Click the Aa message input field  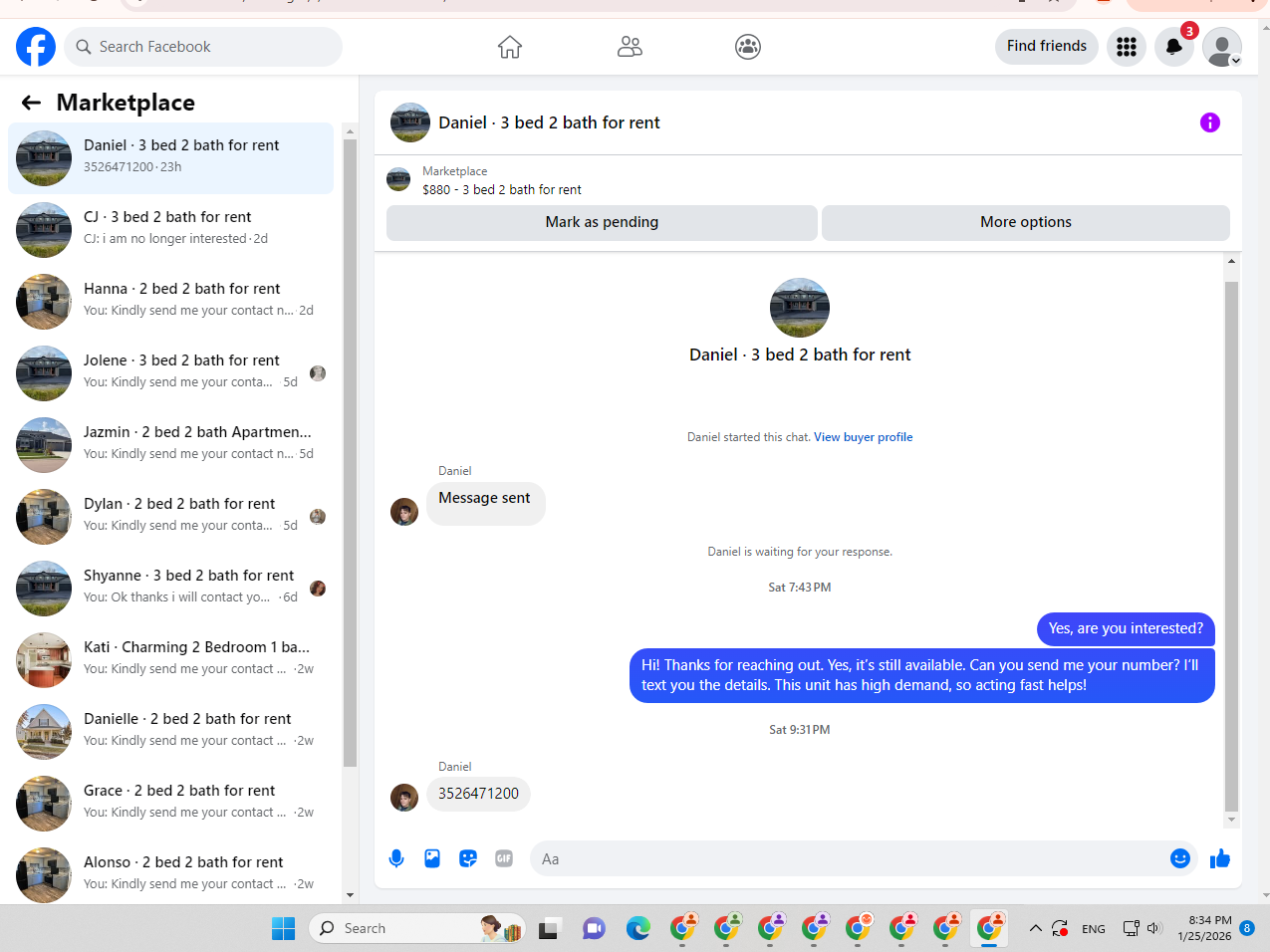(850, 858)
